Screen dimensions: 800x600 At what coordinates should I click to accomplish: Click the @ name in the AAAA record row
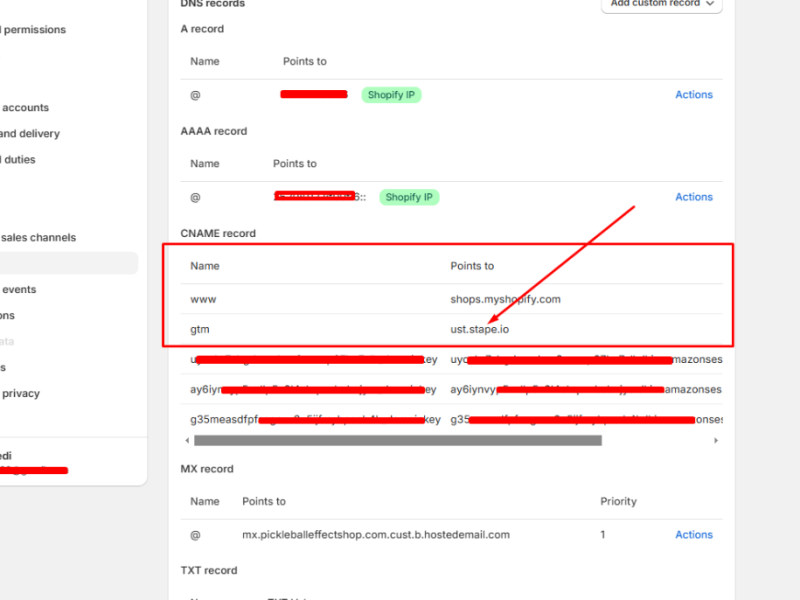[x=195, y=198]
